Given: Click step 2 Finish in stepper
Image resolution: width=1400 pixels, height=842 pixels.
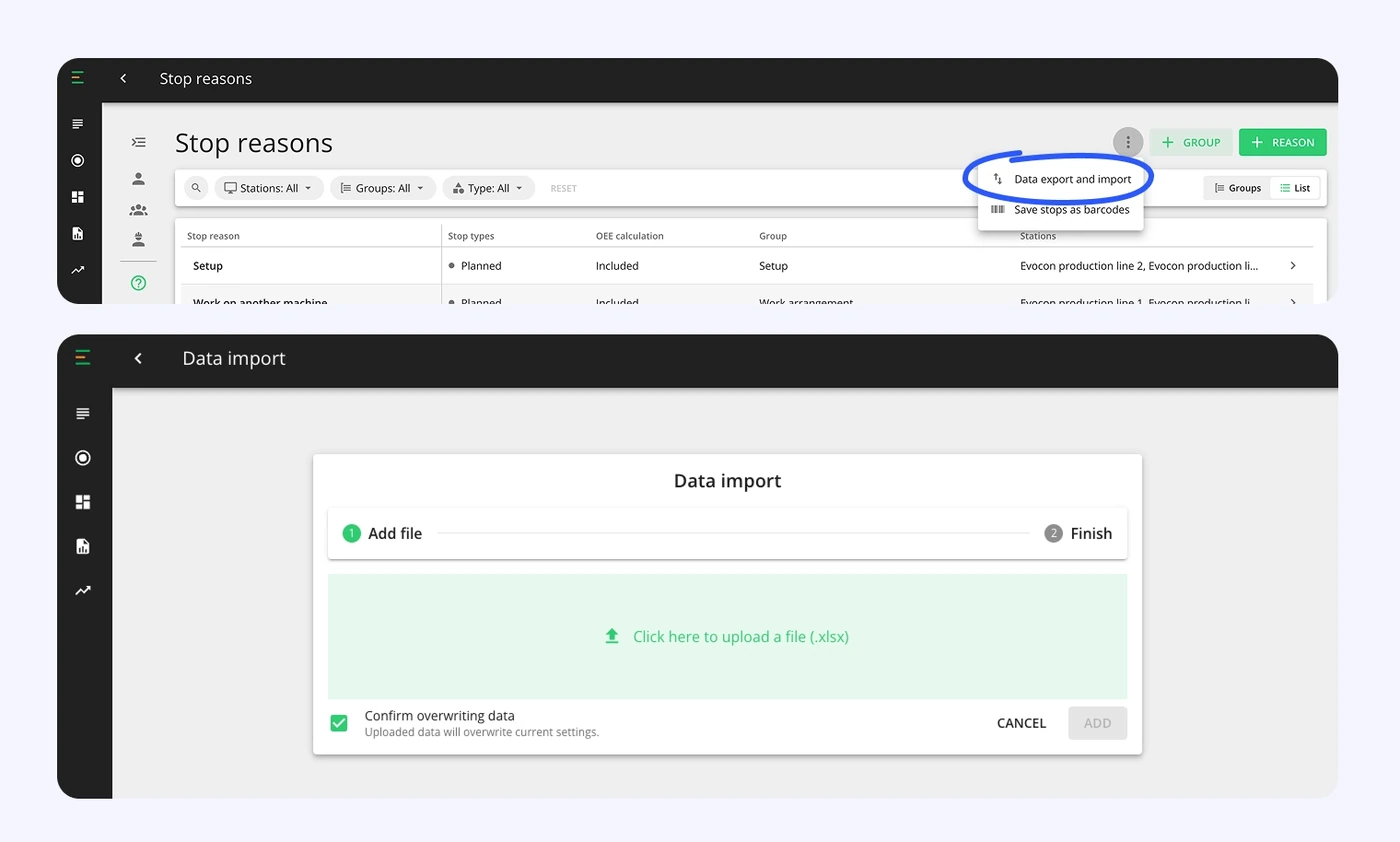Looking at the screenshot, I should (x=1078, y=533).
